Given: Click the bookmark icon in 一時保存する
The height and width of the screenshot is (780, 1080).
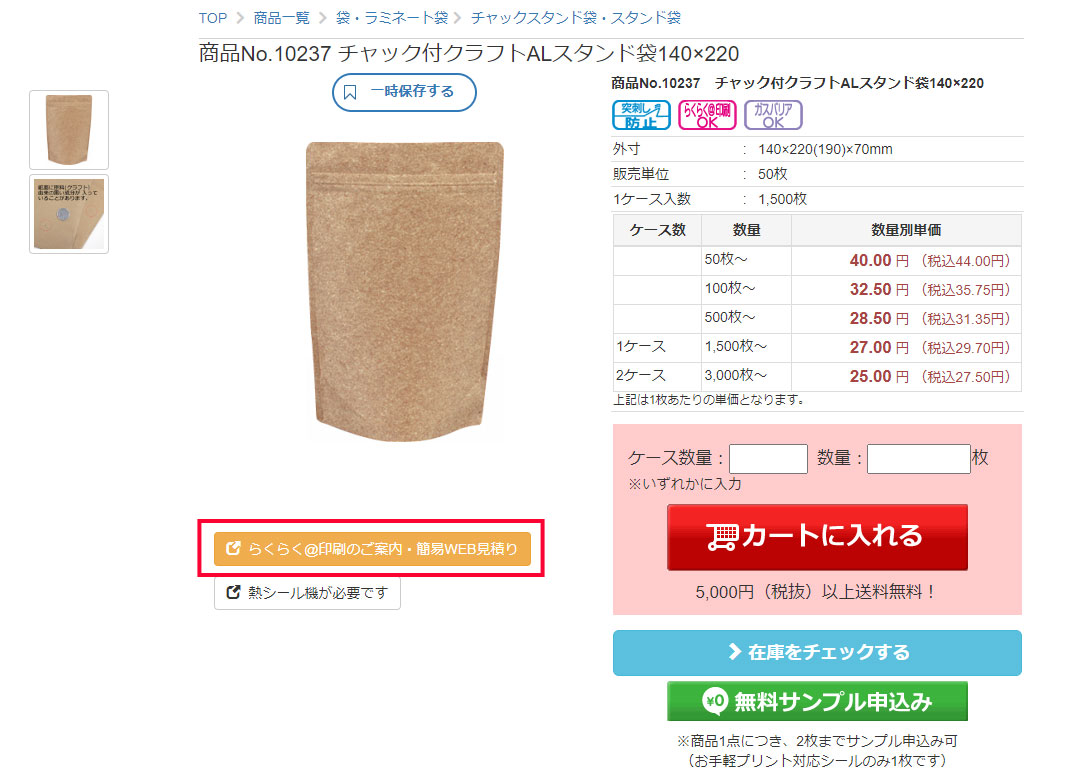Looking at the screenshot, I should [x=350, y=92].
